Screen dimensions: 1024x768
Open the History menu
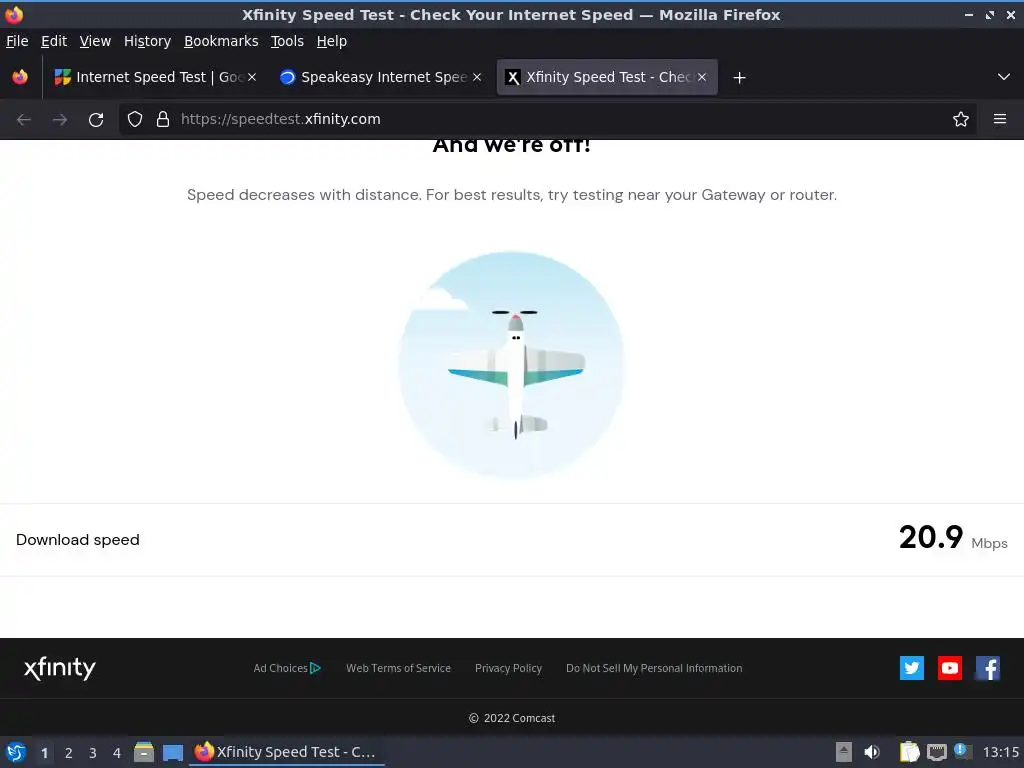tap(148, 41)
